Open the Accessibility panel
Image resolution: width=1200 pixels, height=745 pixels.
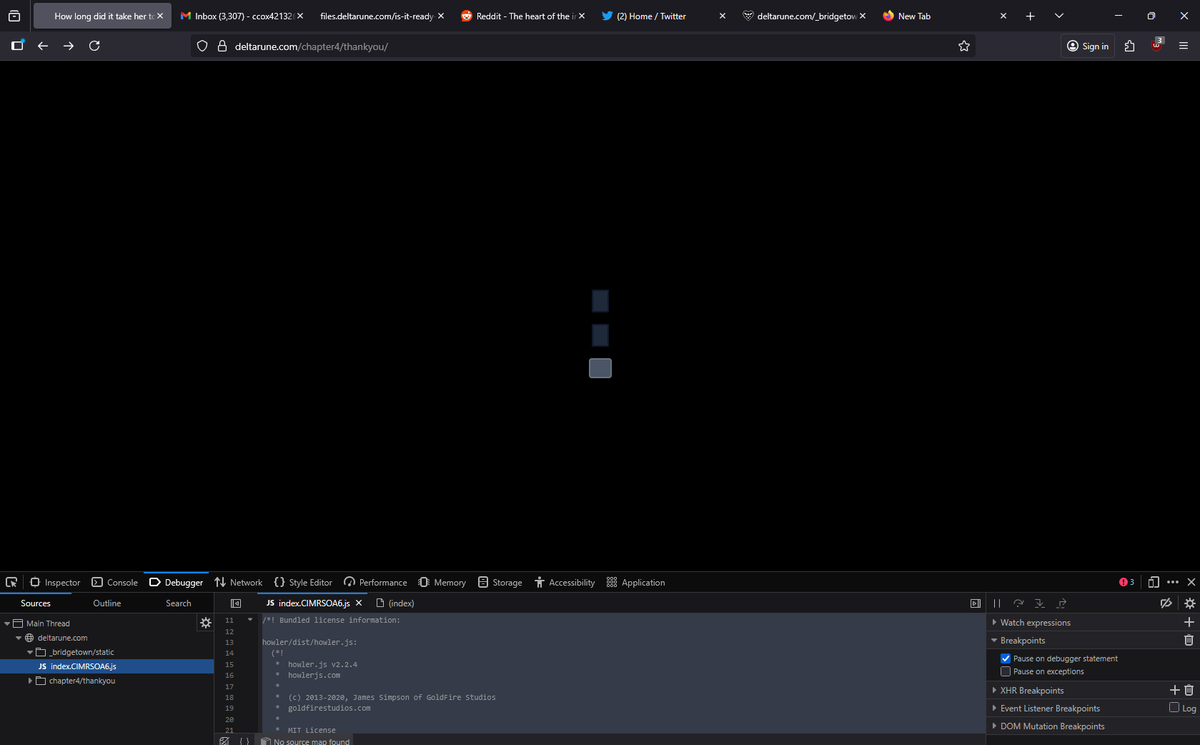click(x=565, y=582)
